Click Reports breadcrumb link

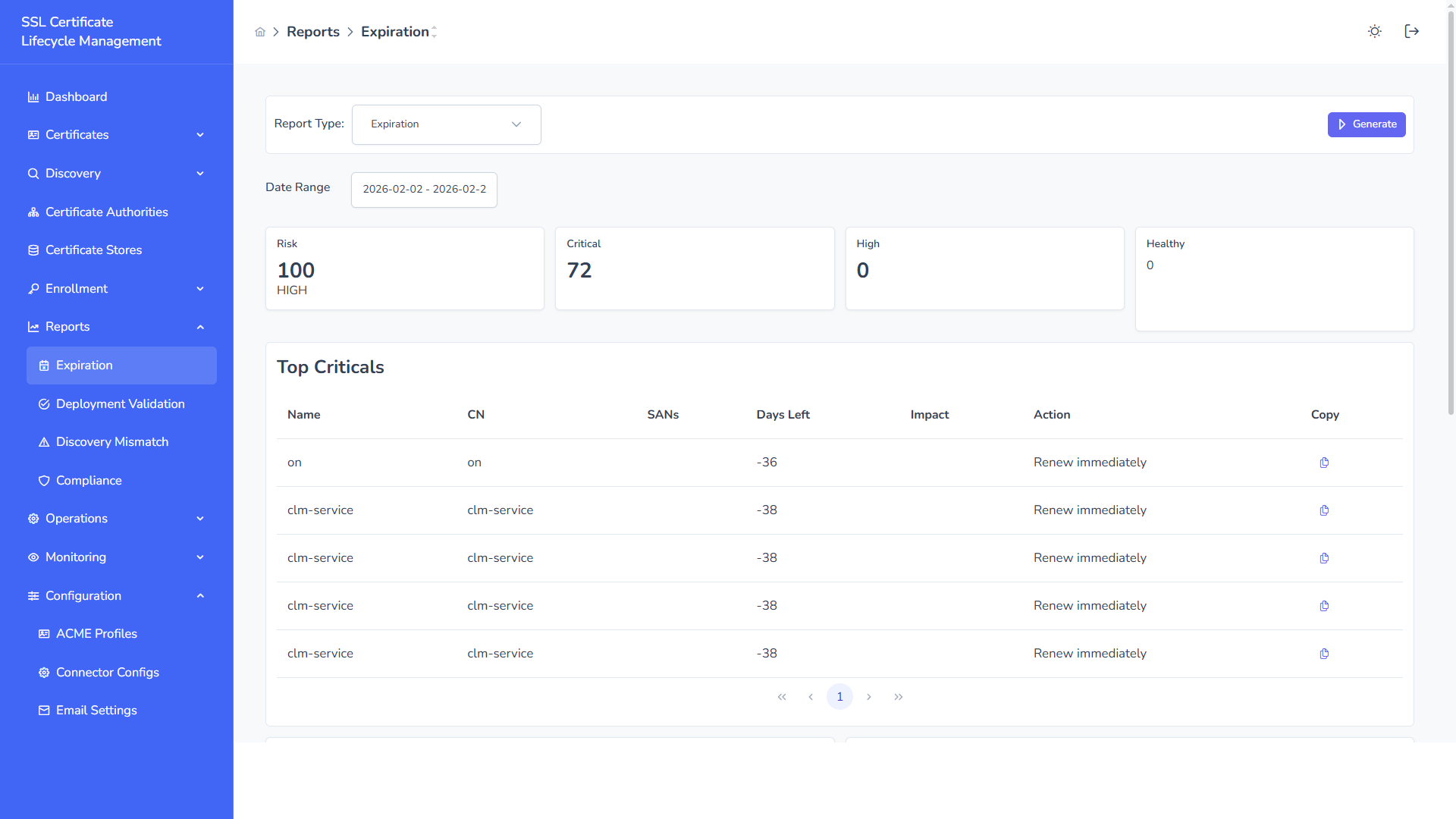[x=312, y=32]
